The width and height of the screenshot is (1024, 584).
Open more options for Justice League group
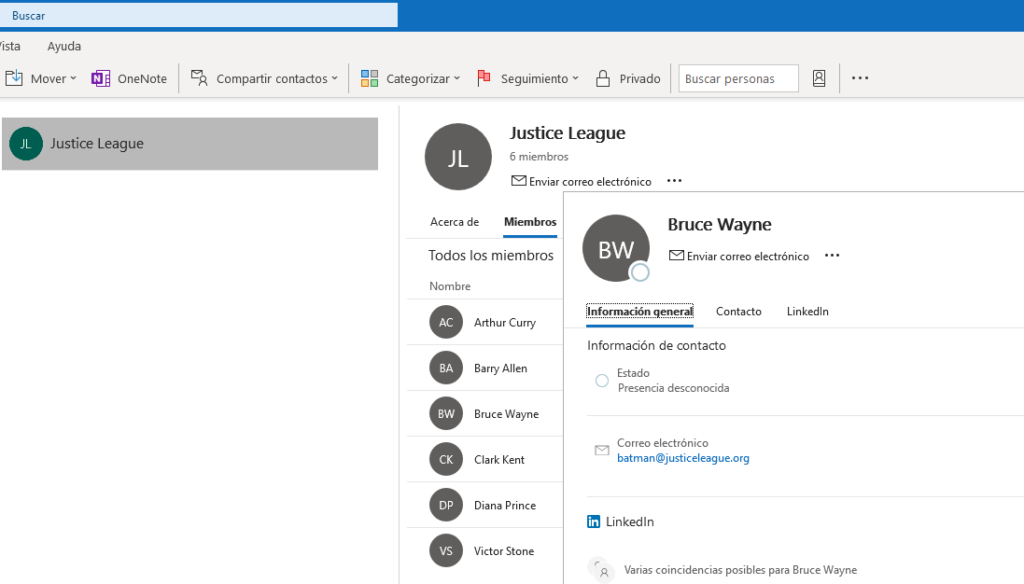674,181
